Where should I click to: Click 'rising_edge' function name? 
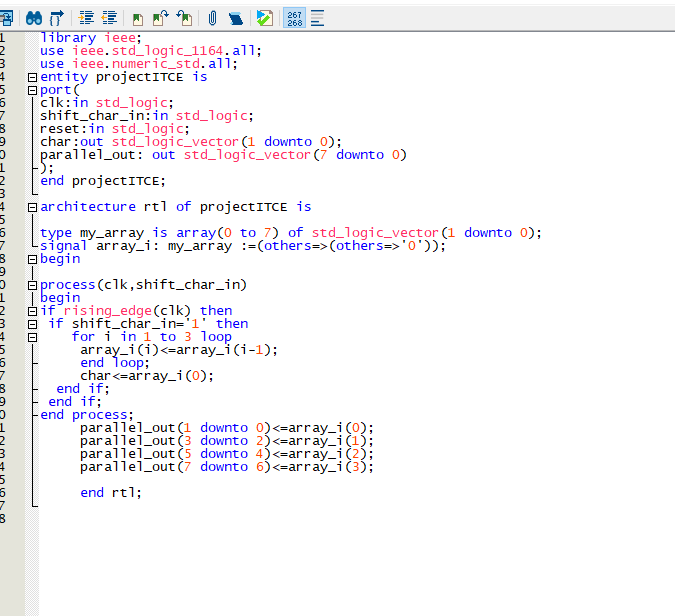click(108, 311)
